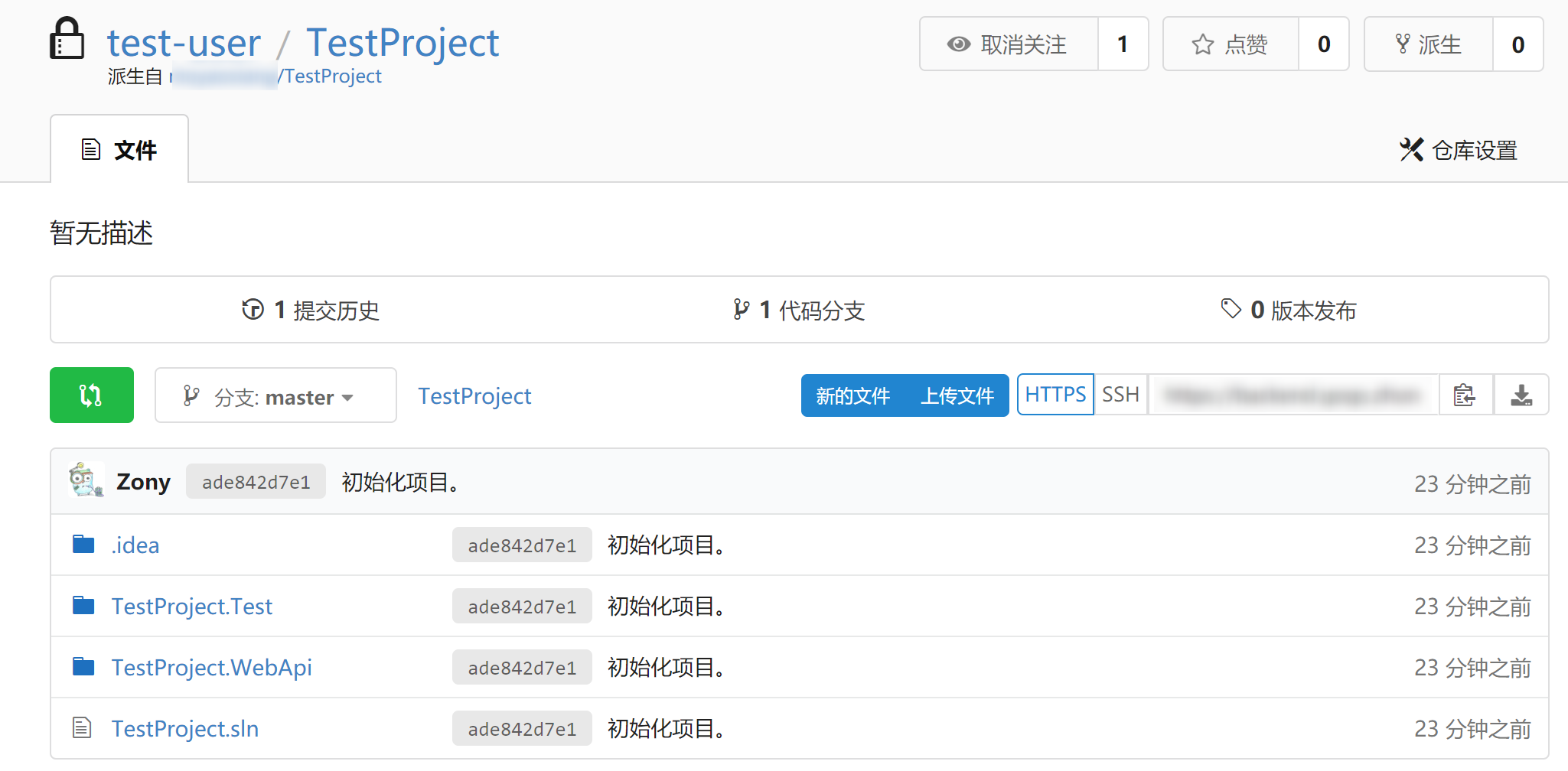Open latest commit hash ade842d7e1 beside Zony

[256, 482]
